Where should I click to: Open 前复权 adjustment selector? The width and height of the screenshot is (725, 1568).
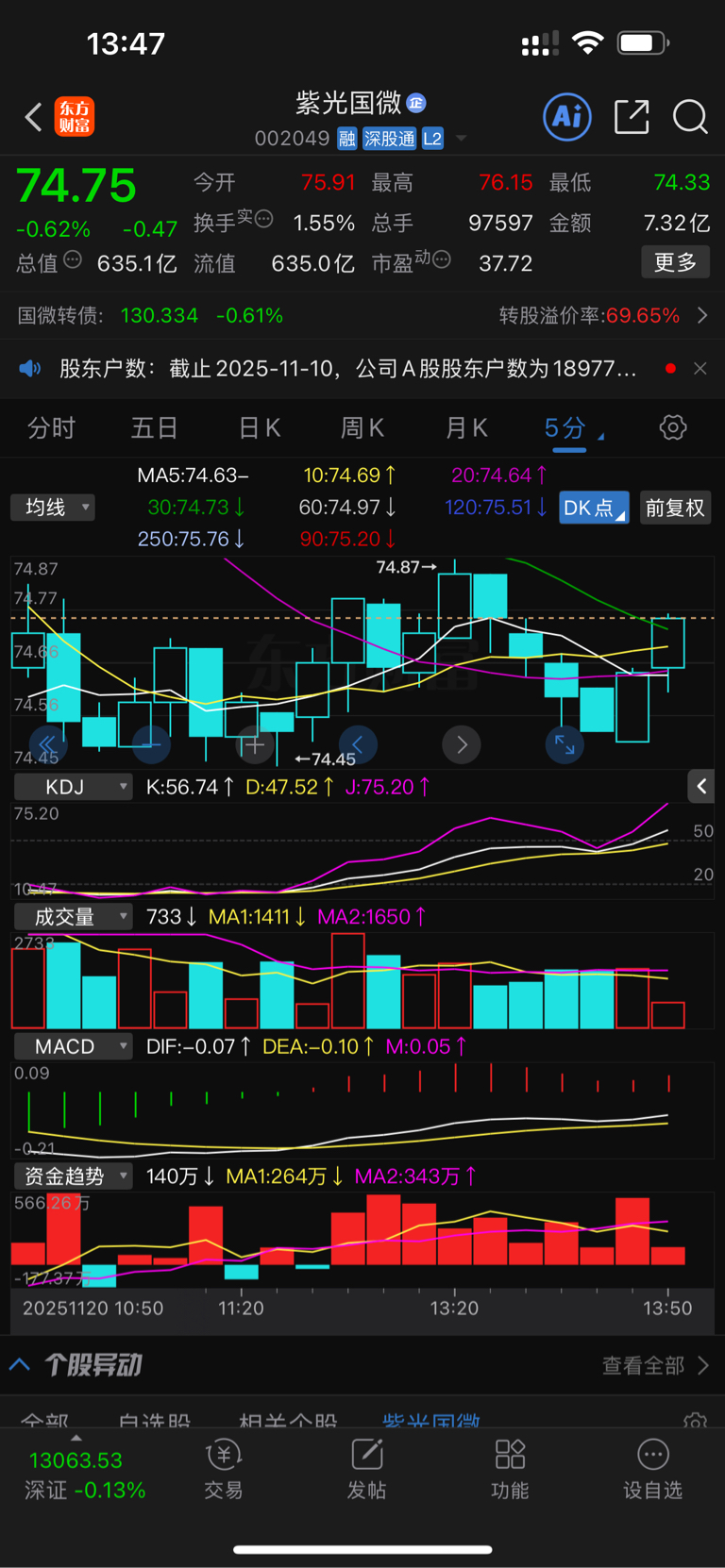[675, 508]
